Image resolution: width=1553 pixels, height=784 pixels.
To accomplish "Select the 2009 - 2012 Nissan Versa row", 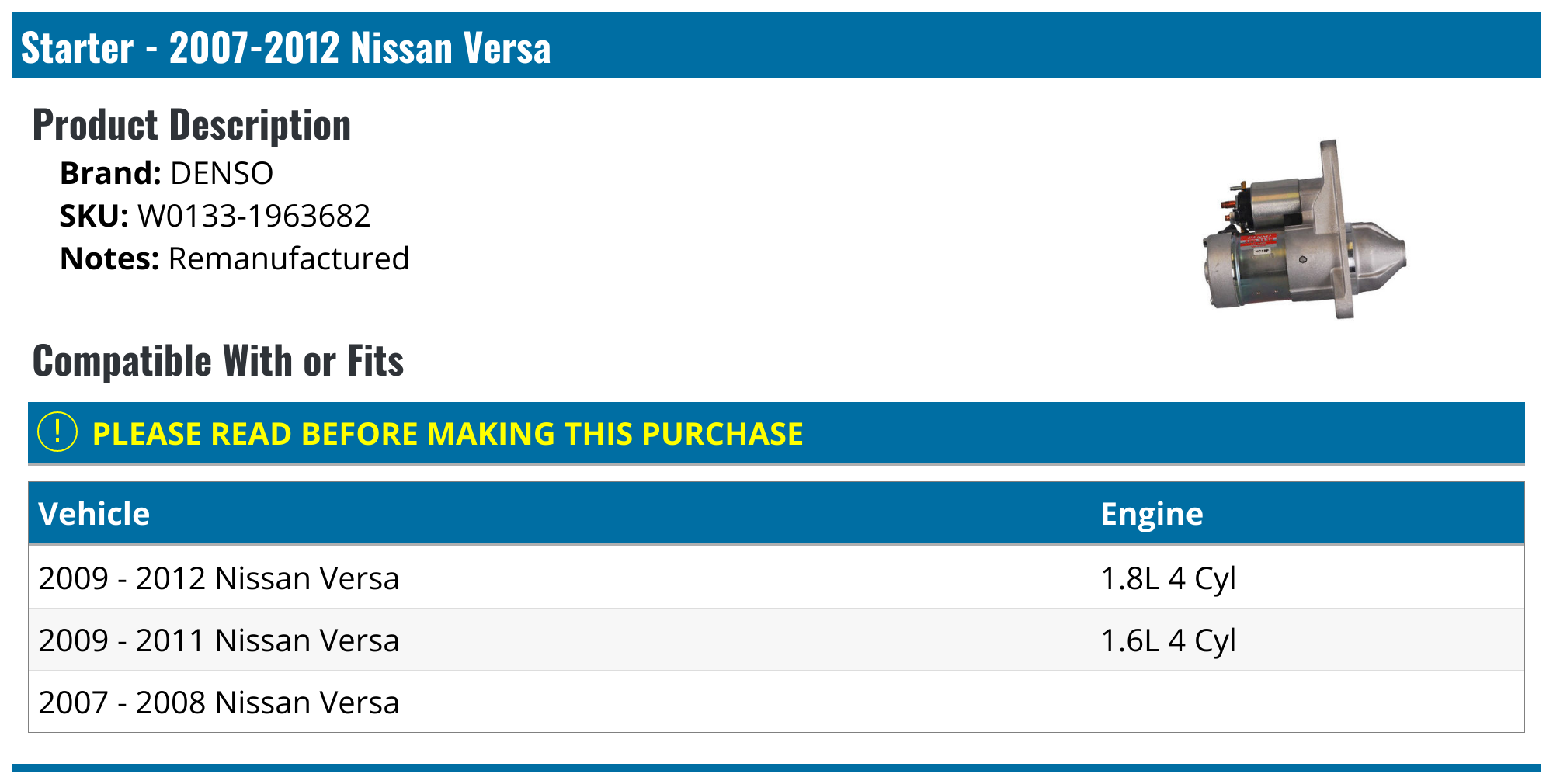I will click(218, 578).
